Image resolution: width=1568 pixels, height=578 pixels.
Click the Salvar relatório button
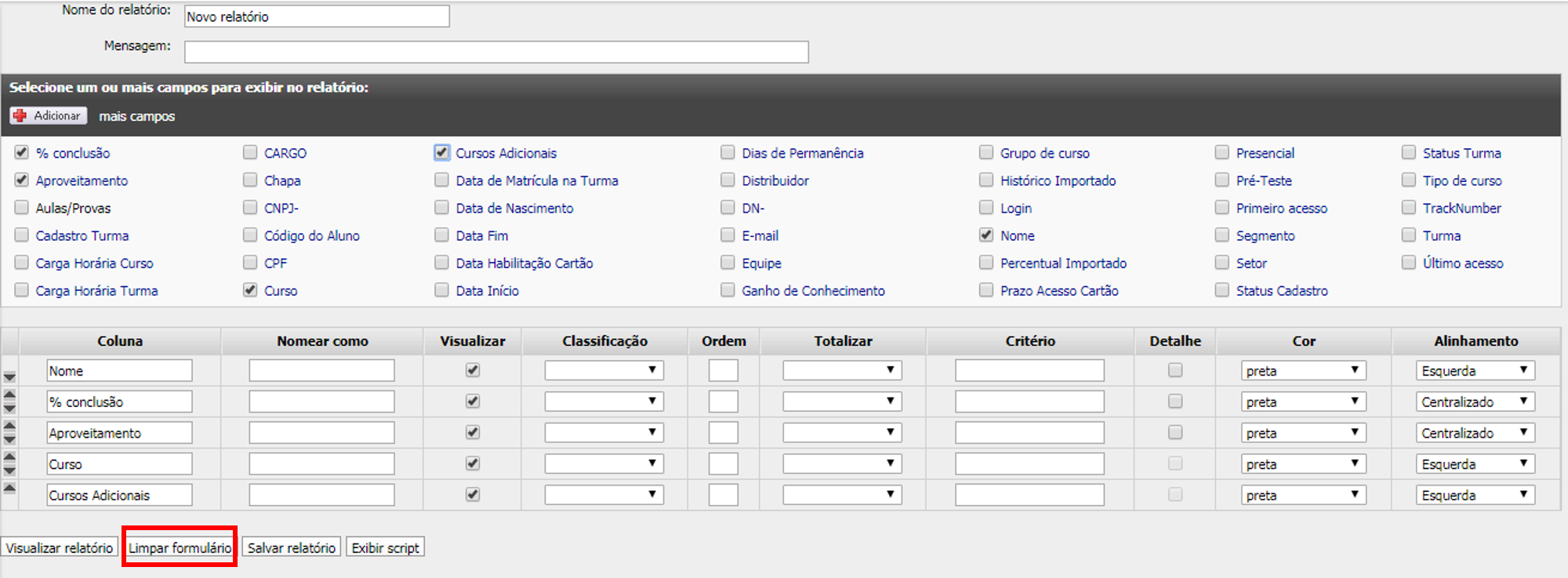tap(292, 547)
